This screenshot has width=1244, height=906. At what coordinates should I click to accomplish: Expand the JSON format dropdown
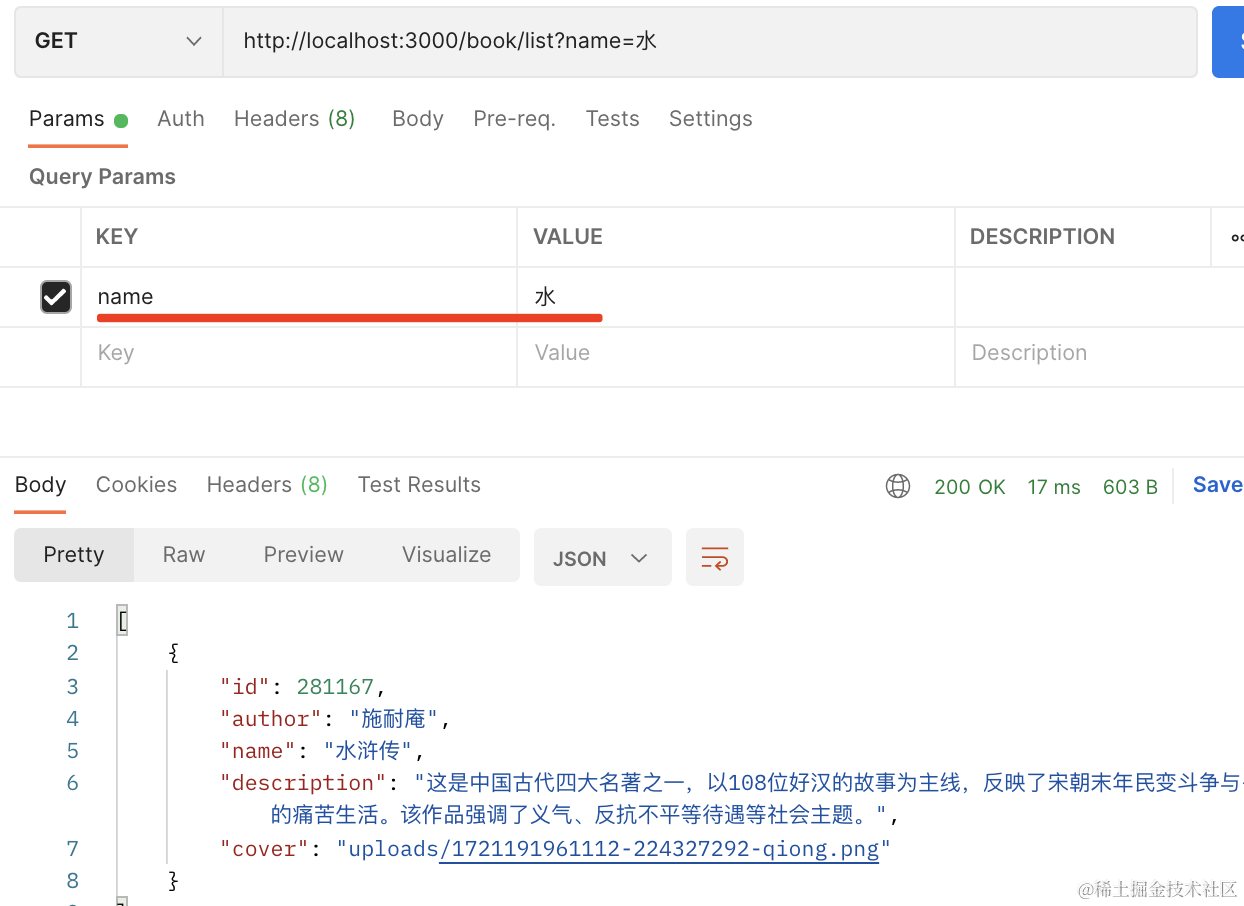[602, 558]
